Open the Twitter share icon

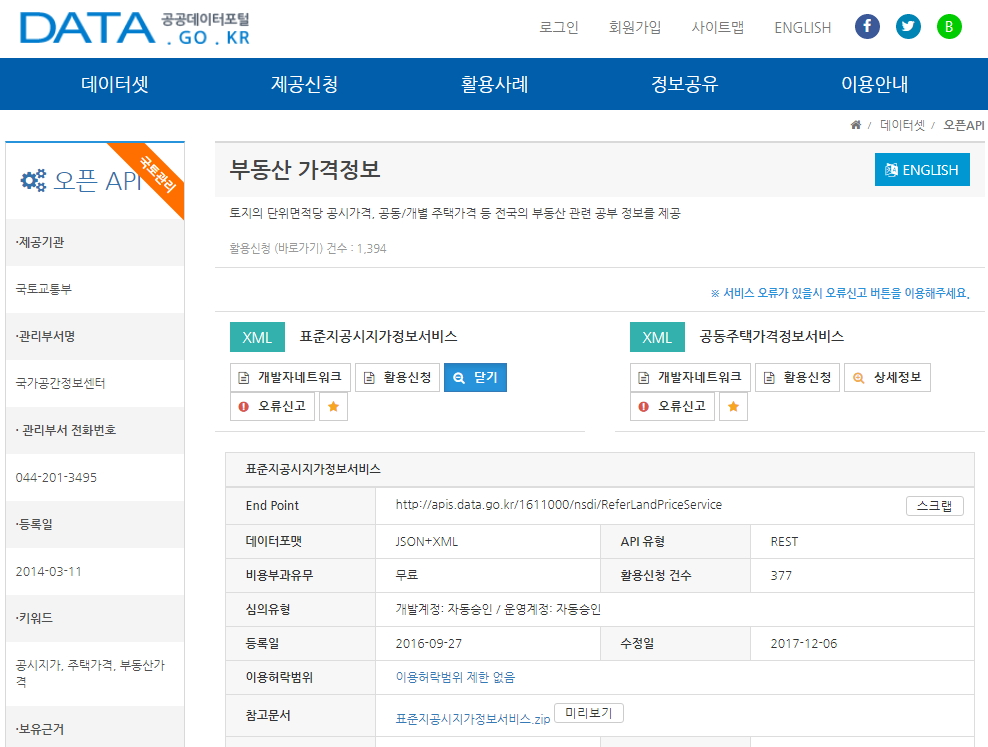coord(908,26)
